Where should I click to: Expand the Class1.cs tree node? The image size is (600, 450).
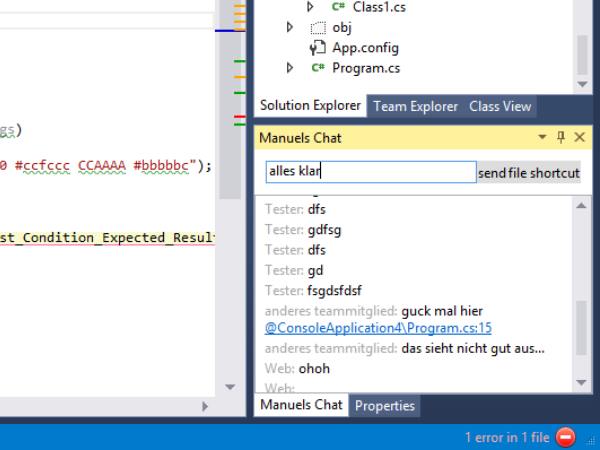(310, 7)
